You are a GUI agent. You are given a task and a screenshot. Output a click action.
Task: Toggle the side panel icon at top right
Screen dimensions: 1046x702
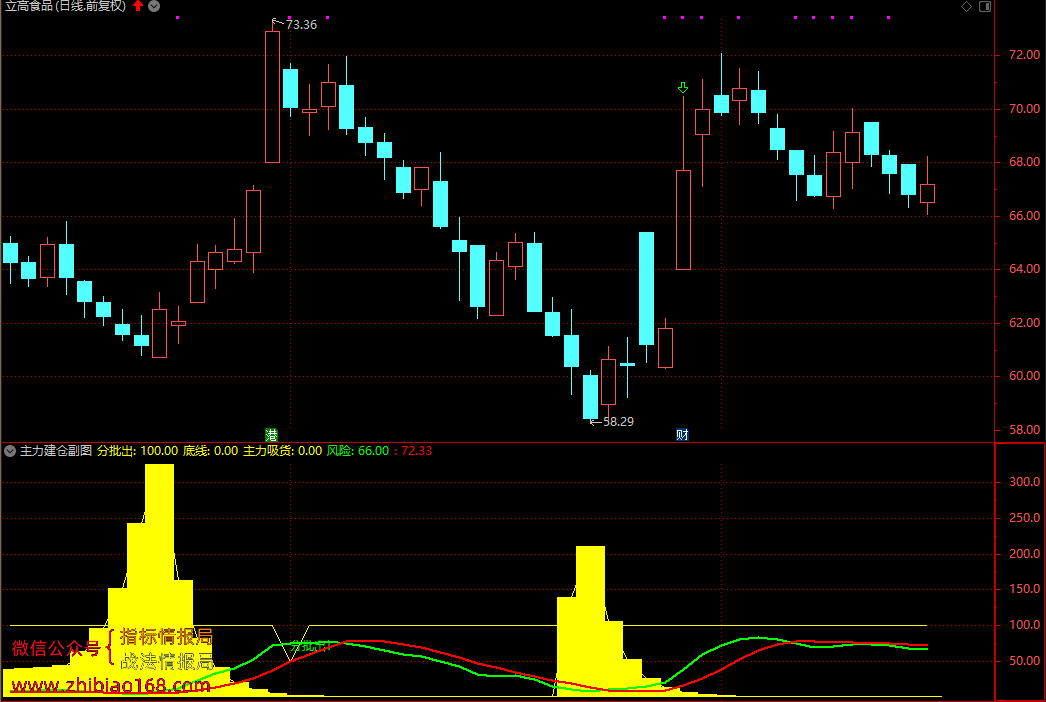pyautogui.click(x=985, y=6)
